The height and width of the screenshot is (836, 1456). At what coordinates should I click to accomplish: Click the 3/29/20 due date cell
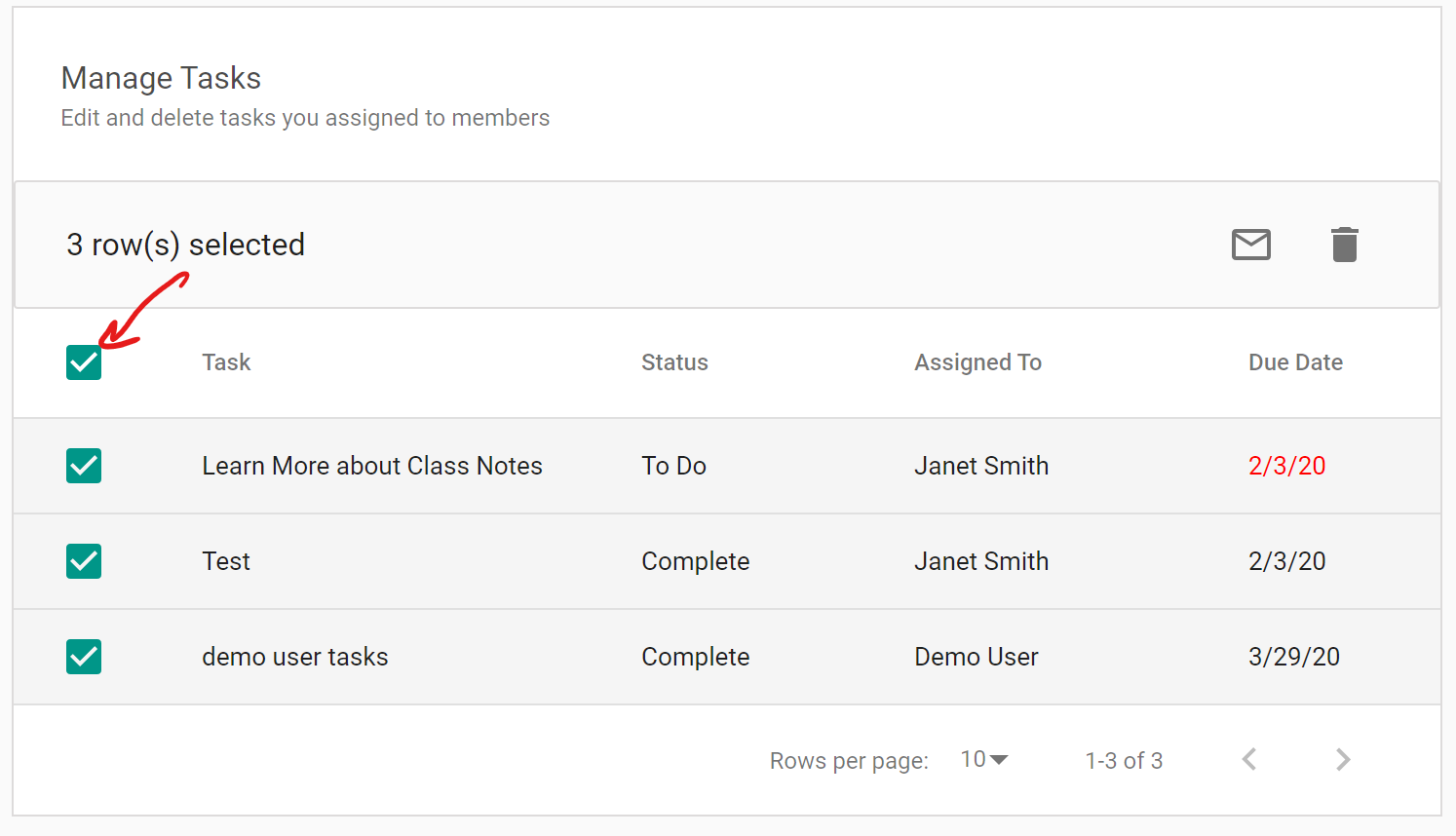(1293, 657)
